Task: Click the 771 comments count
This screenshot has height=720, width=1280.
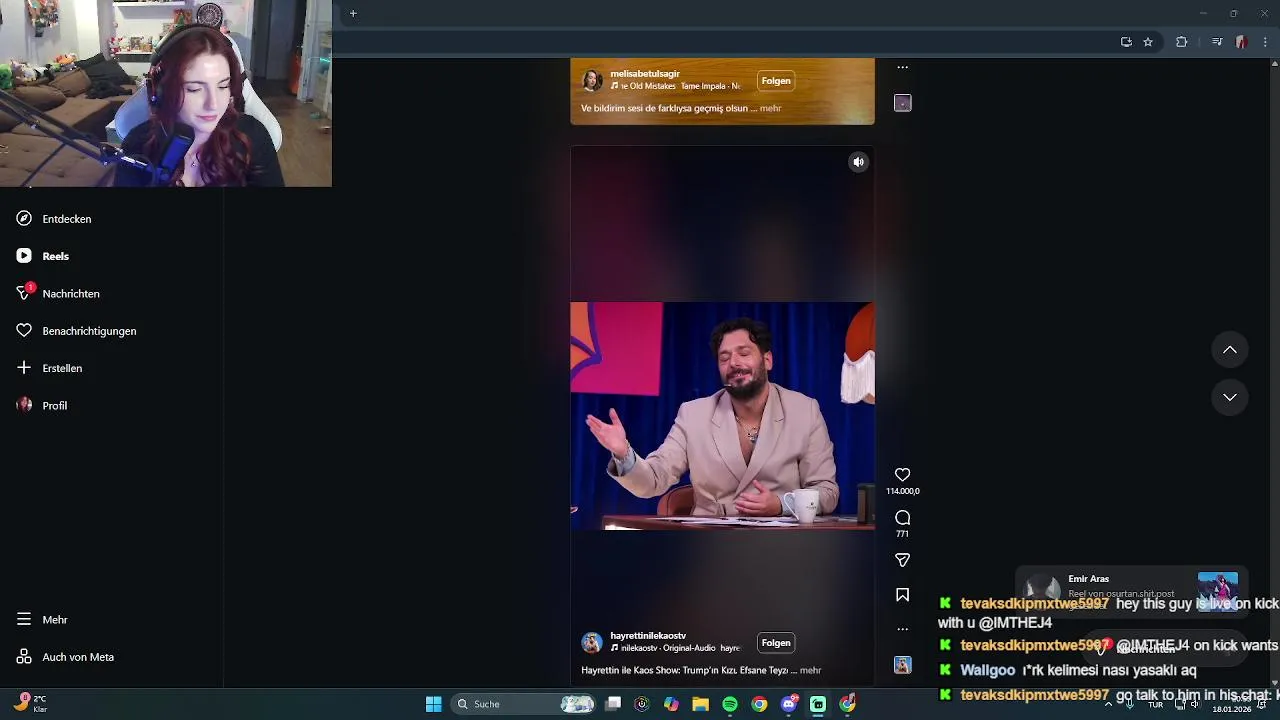Action: click(x=902, y=534)
